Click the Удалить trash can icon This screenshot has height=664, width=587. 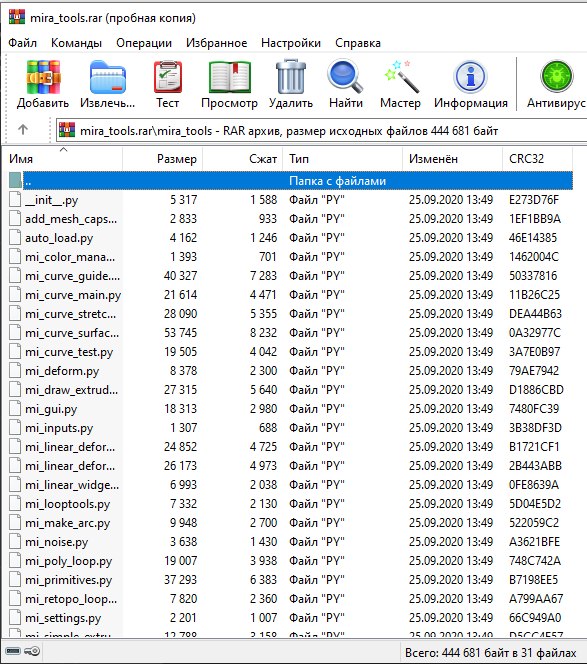point(291,77)
